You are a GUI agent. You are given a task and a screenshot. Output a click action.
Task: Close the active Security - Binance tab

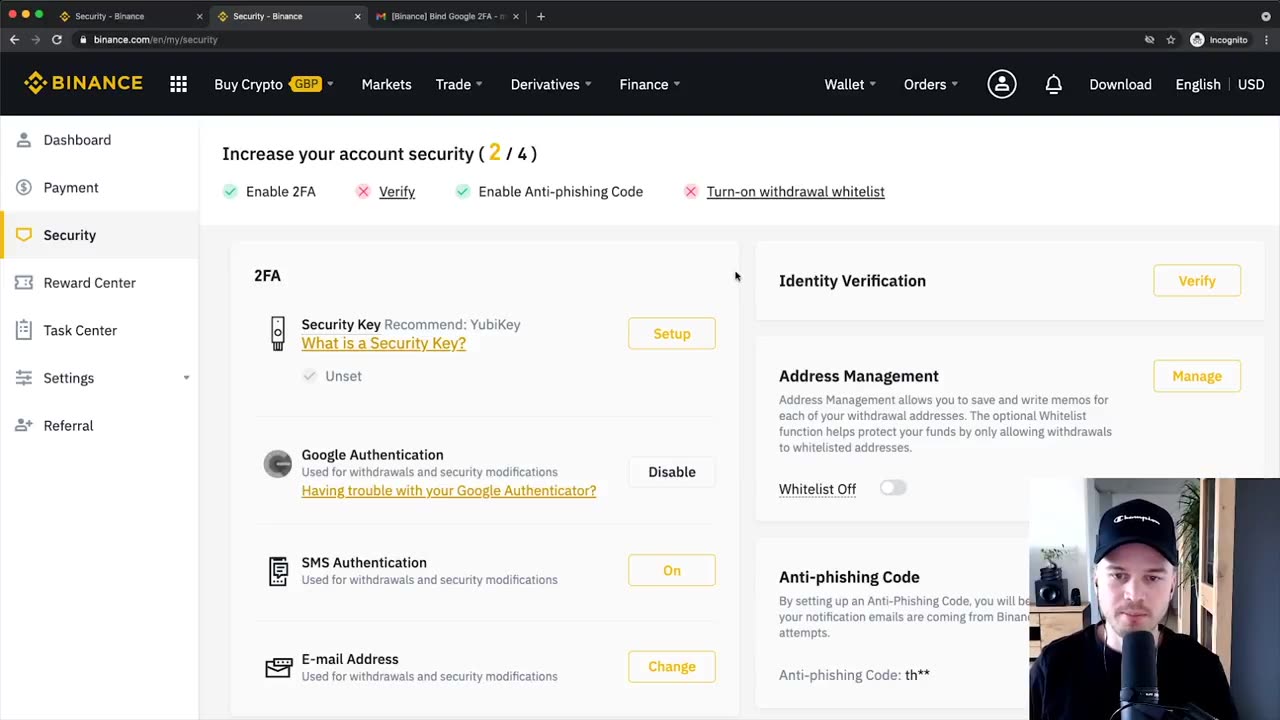357,16
